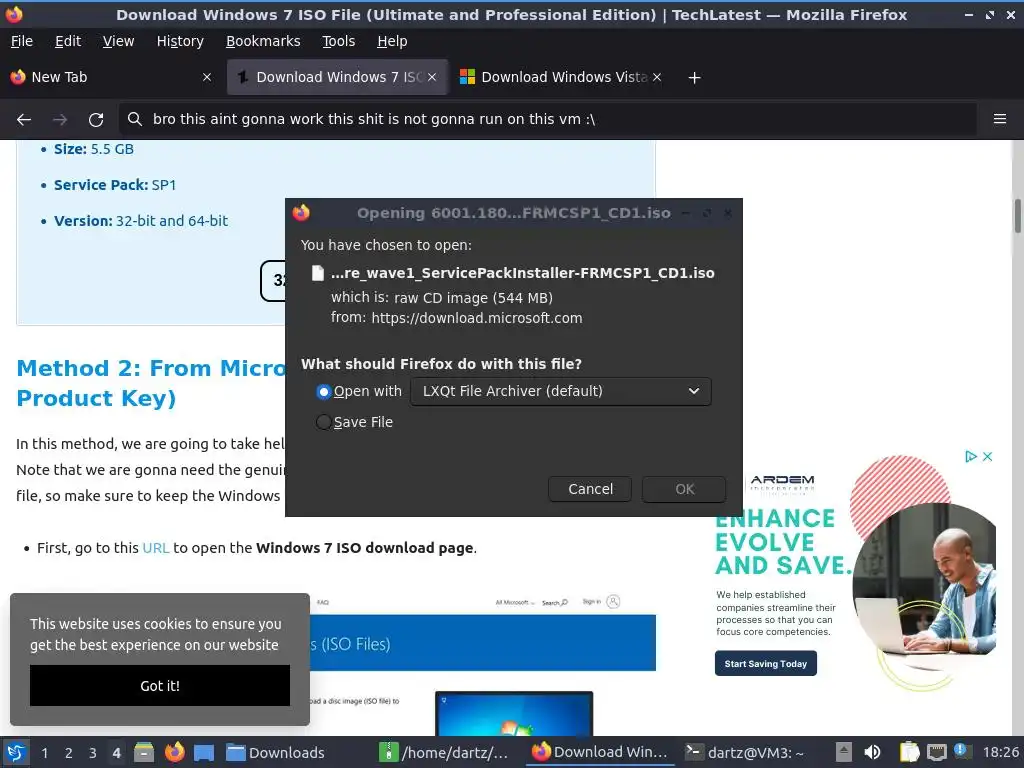Click the Service Pack: SP1 list item
Viewport: 1024px width, 768px height.
point(115,185)
